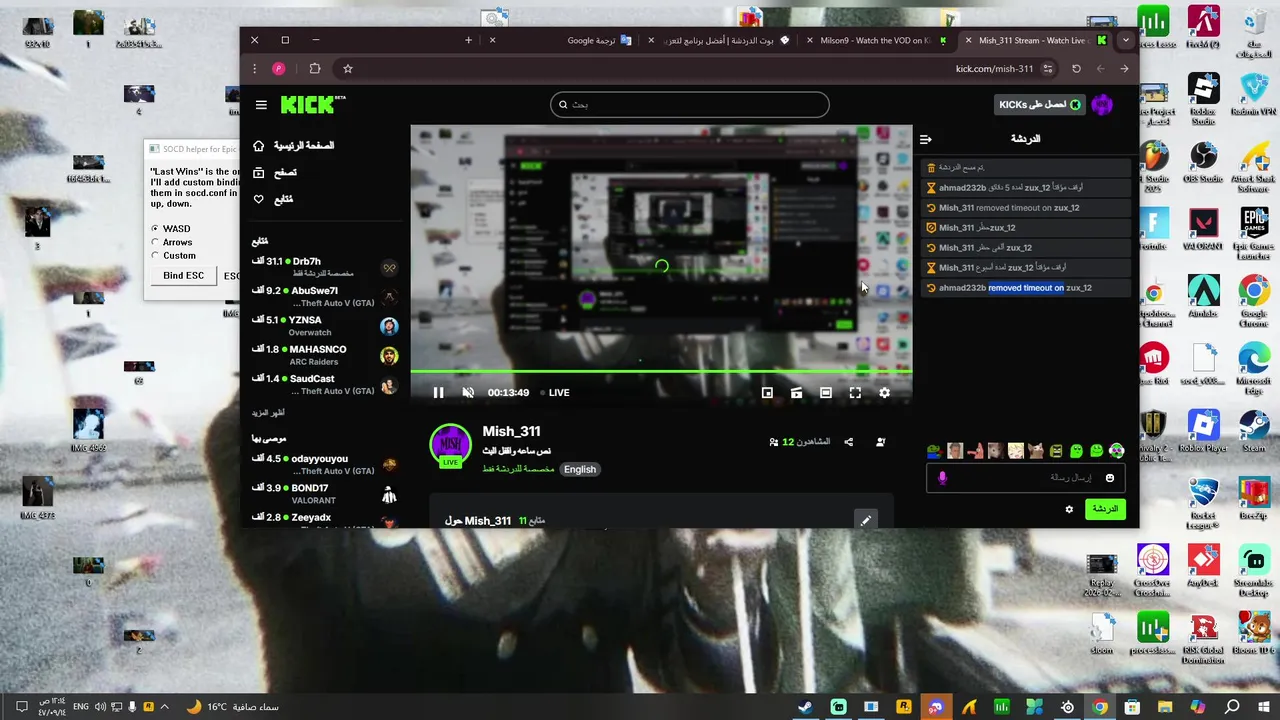The width and height of the screenshot is (1280, 720).
Task: Switch to Milson9 VOD browser tab
Action: pyautogui.click(x=877, y=41)
